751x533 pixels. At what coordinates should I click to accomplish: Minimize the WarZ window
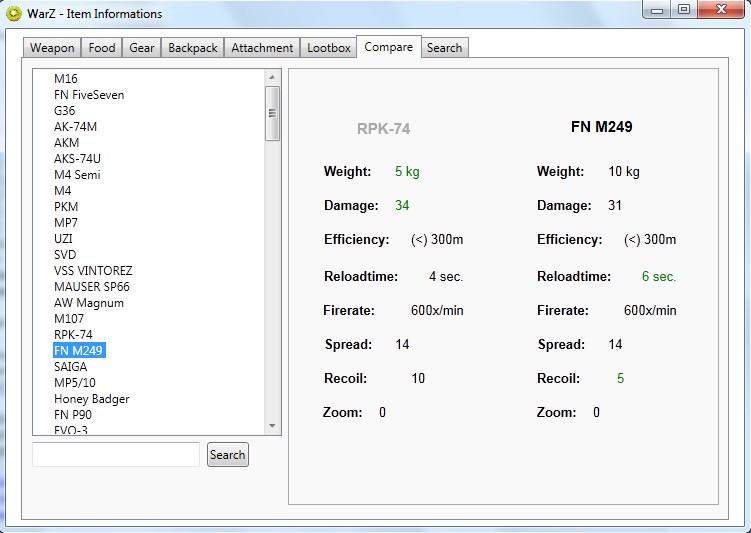[x=657, y=10]
